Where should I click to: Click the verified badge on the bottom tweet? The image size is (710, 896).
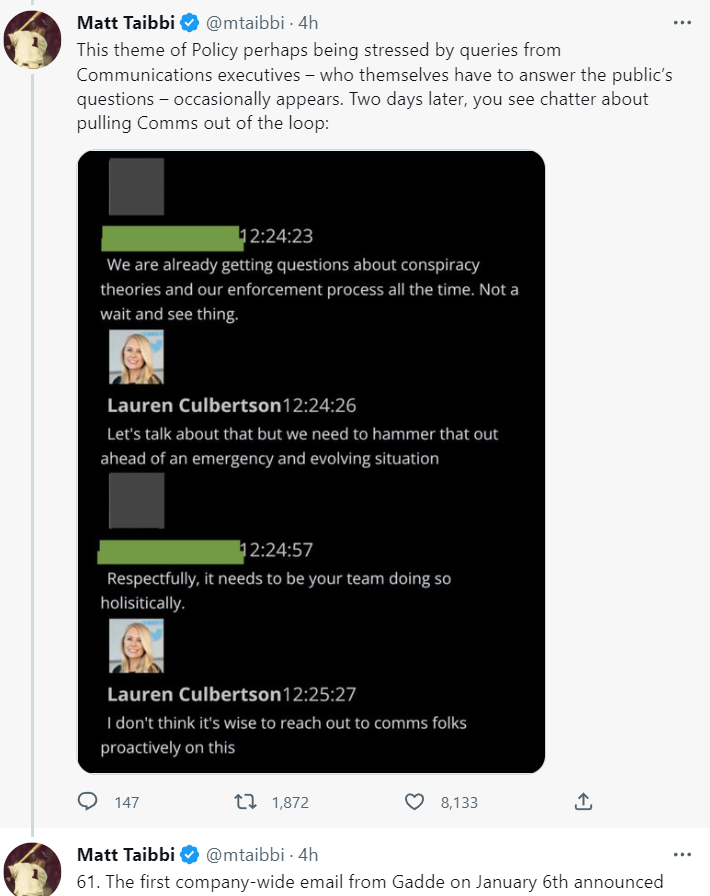188,854
